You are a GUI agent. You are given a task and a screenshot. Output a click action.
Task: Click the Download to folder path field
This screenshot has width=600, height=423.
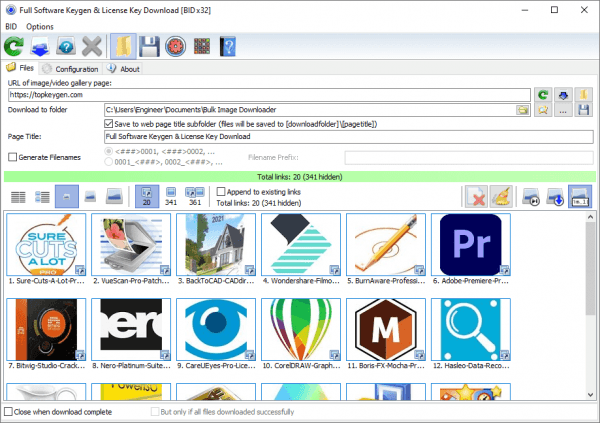point(317,110)
